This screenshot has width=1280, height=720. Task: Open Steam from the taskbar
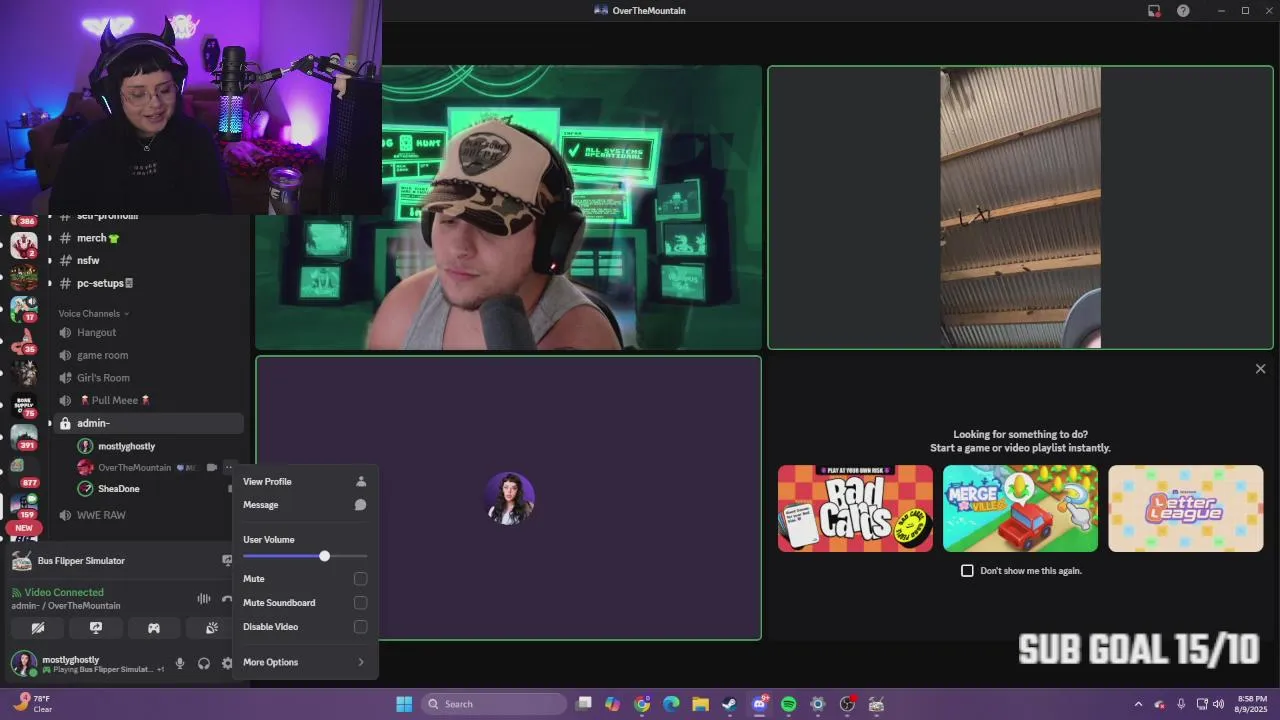tap(730, 704)
